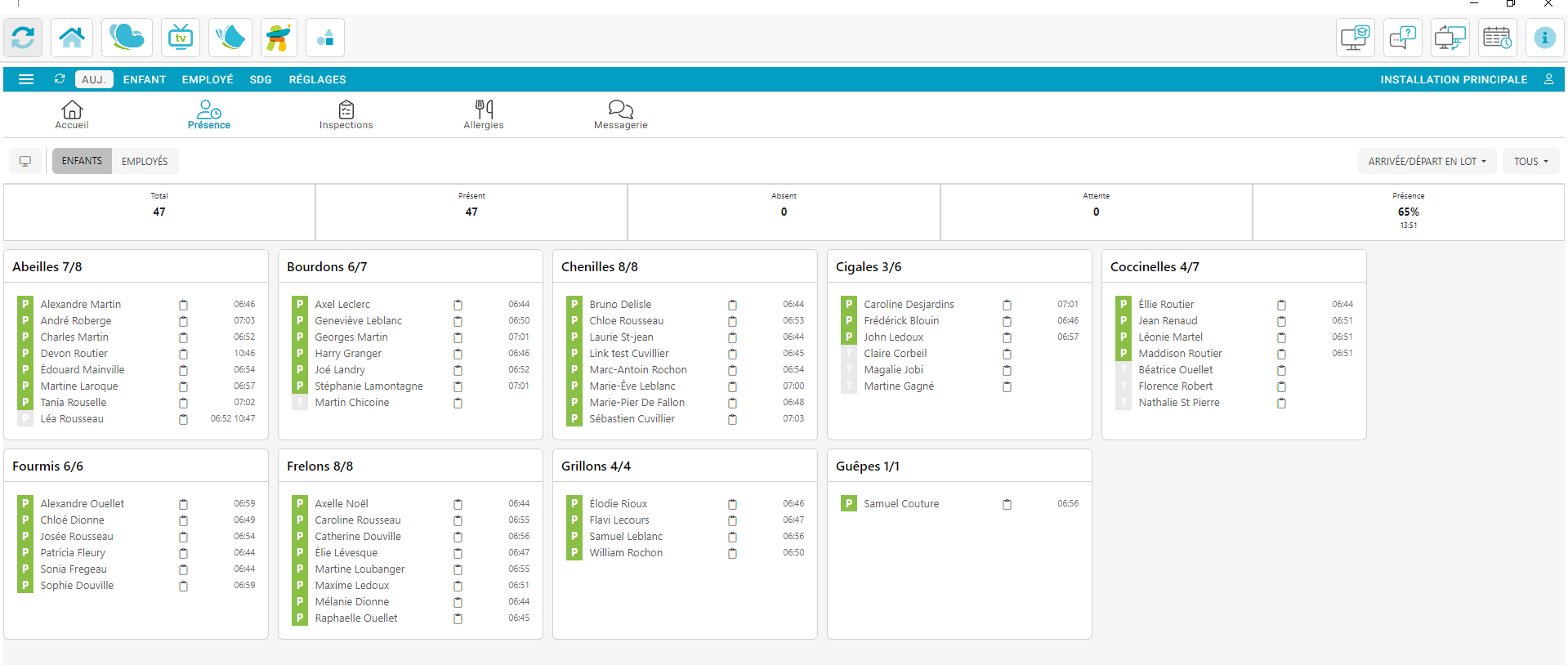1568x665 pixels.
Task: Open the house home toolbar icon
Action: pos(72,38)
